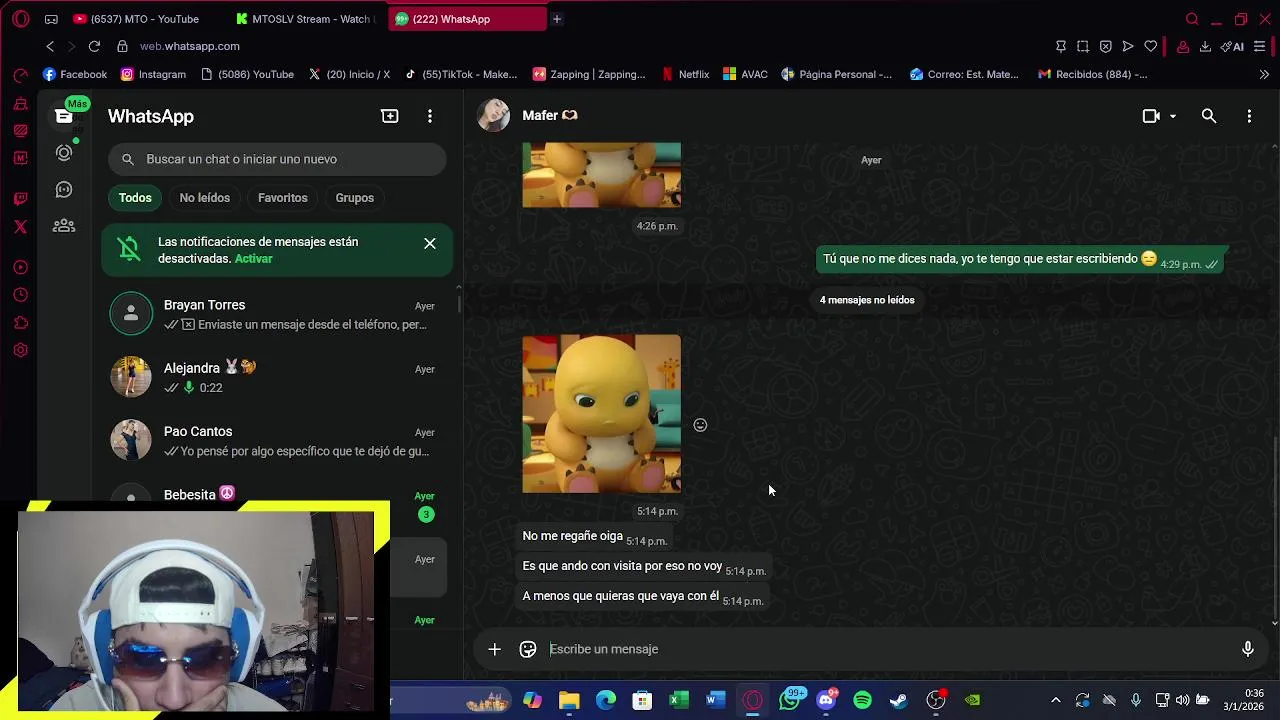Open the TikTok bookmark
Viewport: 1280px width, 720px height.
(x=461, y=74)
